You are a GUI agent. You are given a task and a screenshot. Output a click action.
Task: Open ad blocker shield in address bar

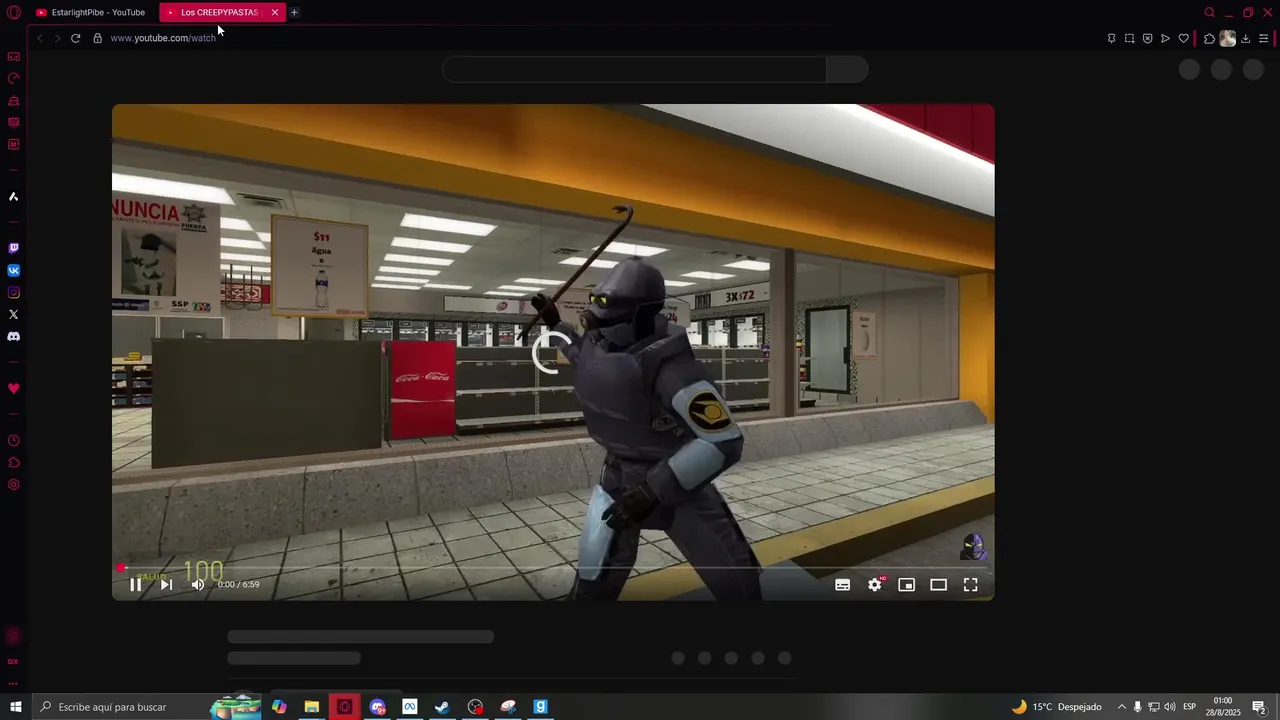point(1147,38)
